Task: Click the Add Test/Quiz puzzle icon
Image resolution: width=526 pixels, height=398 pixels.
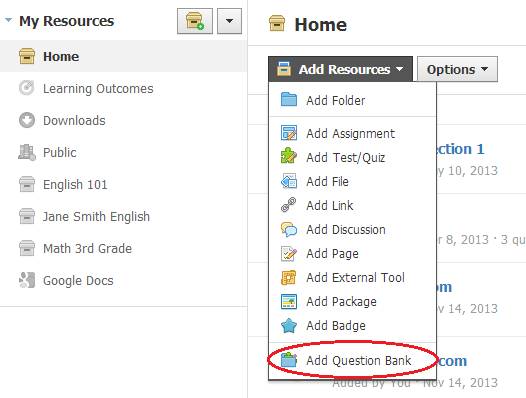Action: [x=289, y=157]
